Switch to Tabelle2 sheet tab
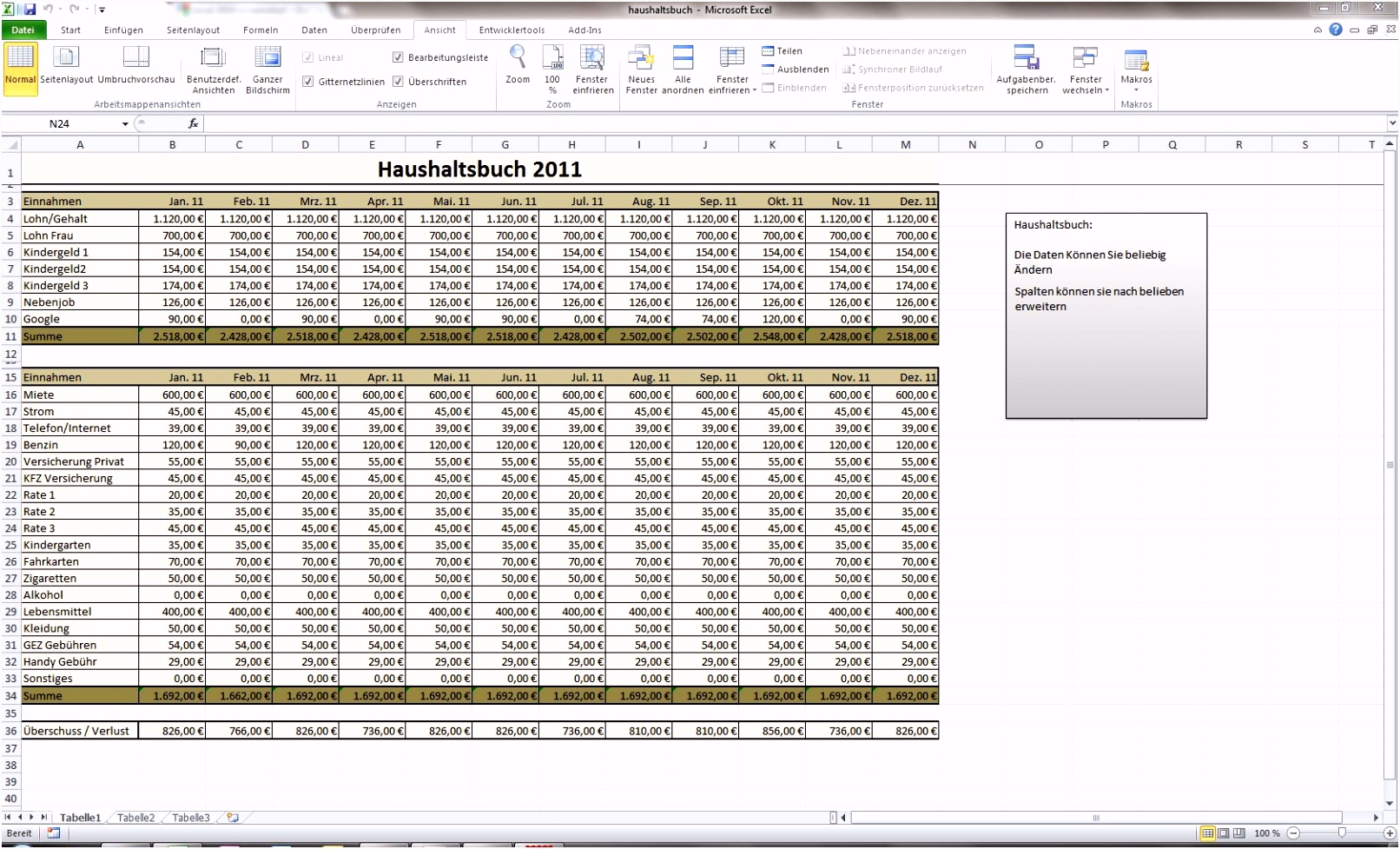Screen dimensions: 1400x849 pyautogui.click(x=135, y=818)
